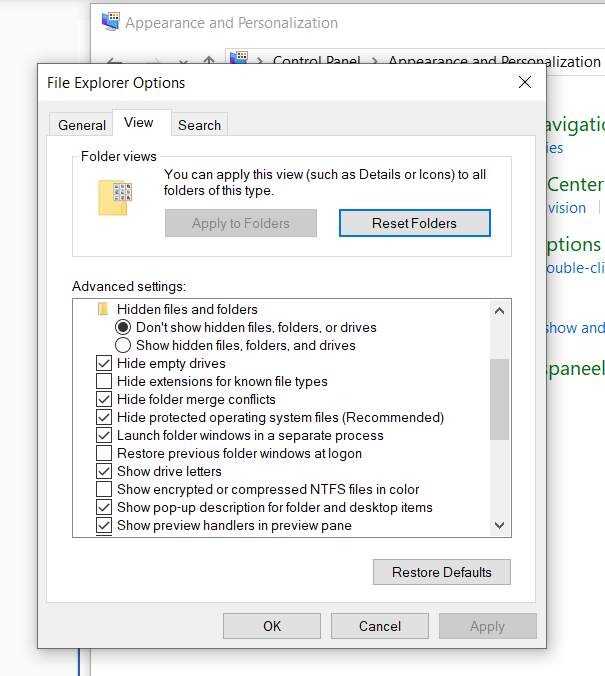This screenshot has height=676, width=605.
Task: Check Restore previous folder windows at logon
Action: 104,454
